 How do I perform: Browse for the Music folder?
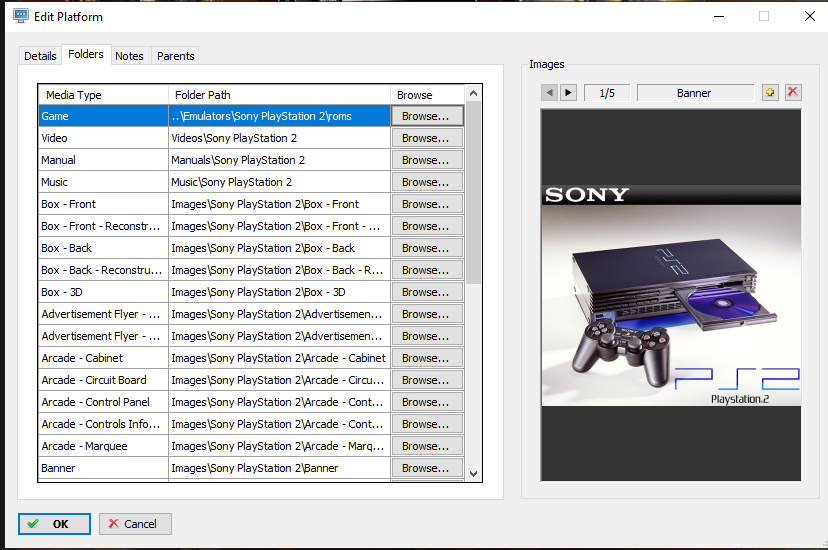point(427,182)
